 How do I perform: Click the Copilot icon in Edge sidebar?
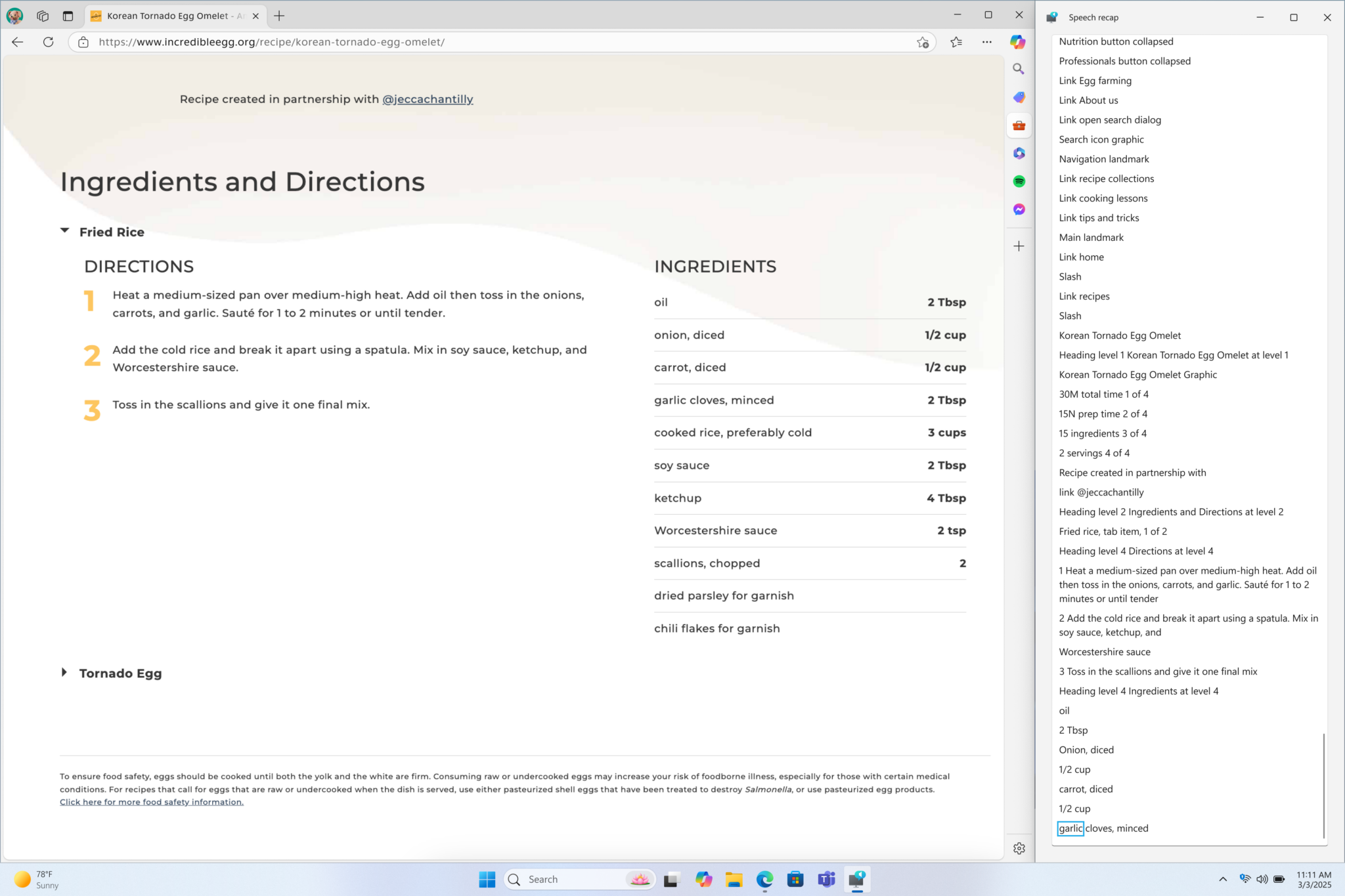1018,42
